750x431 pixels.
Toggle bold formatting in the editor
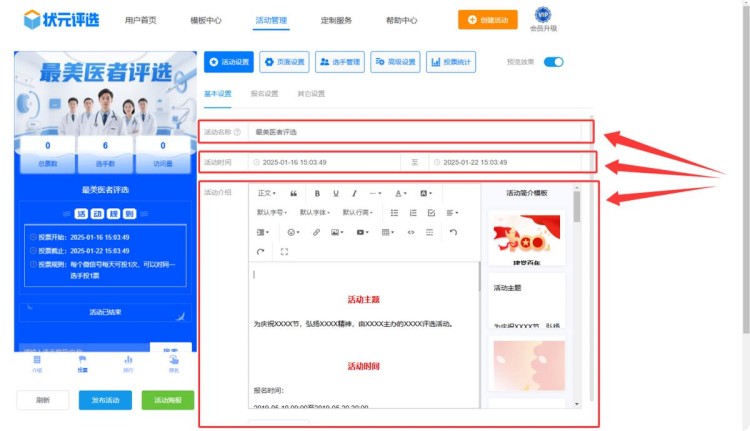pos(317,193)
